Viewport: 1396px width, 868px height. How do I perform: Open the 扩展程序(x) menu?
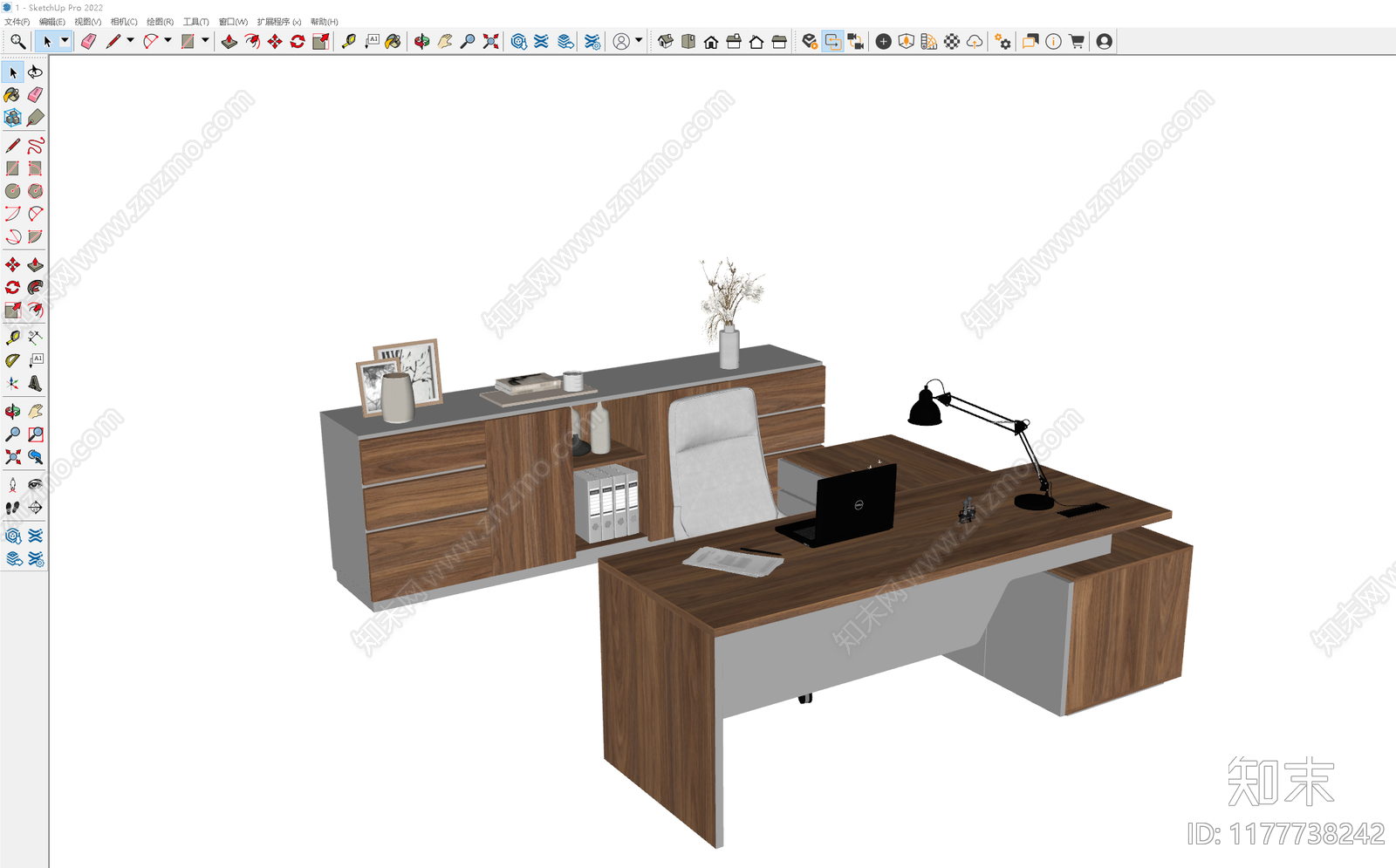[279, 22]
